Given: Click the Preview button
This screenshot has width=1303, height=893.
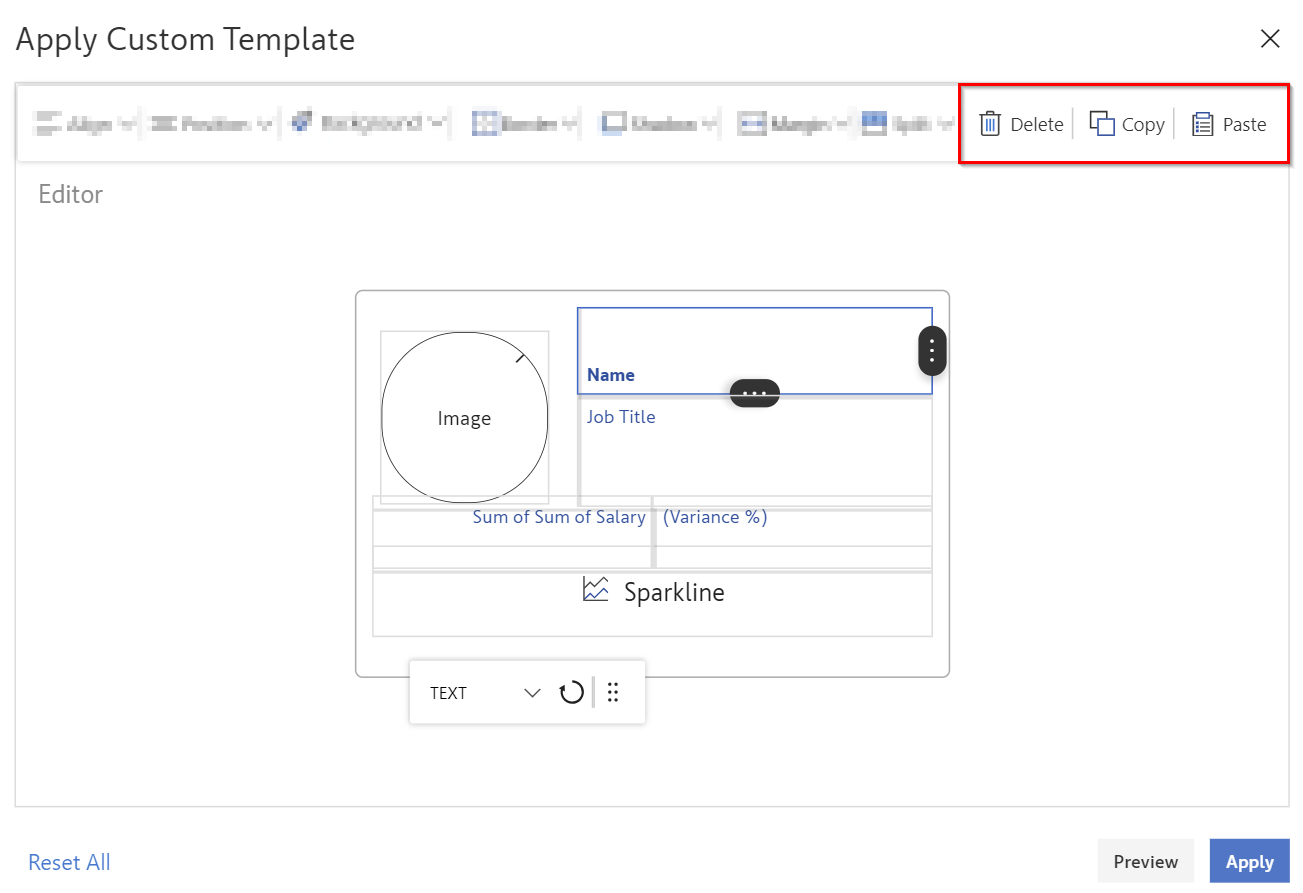Looking at the screenshot, I should (1145, 861).
